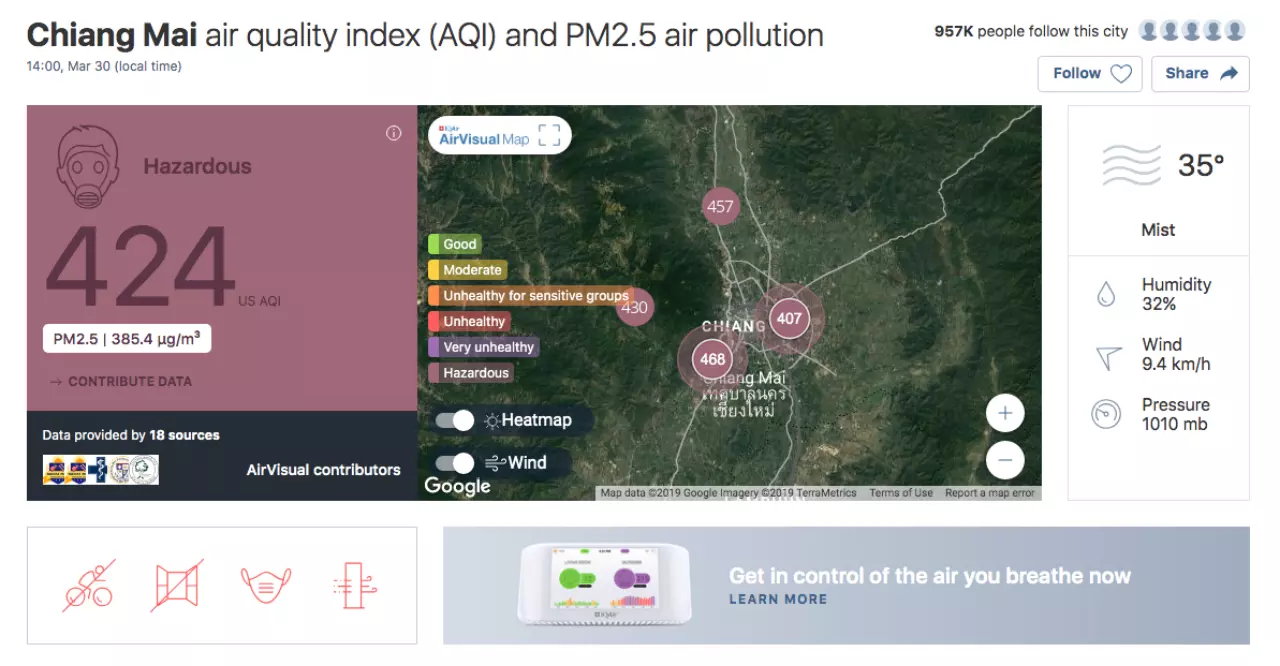The image size is (1280, 666).
Task: Click the CONTRIBUTE DATA link
Action: (121, 382)
